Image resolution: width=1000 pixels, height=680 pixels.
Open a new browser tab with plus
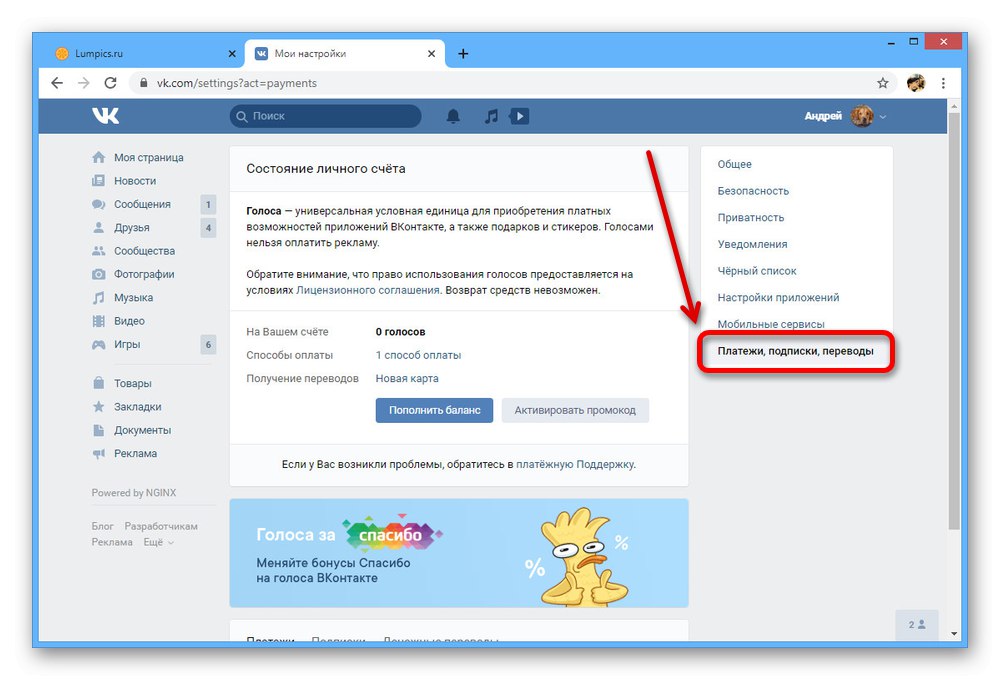click(463, 54)
